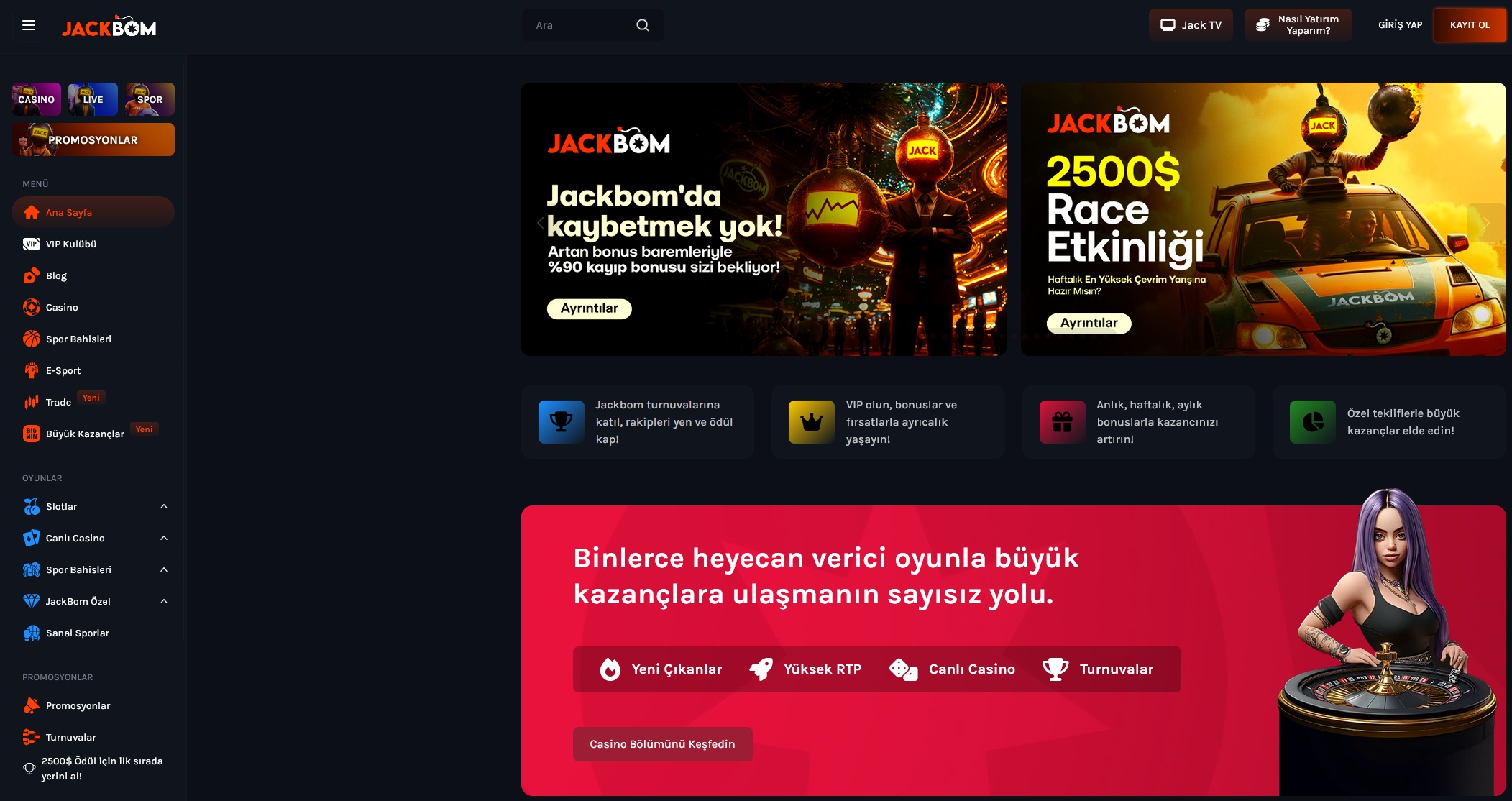Click the Promosyonlar megaphone icon
The height and width of the screenshot is (801, 1512).
coord(31,705)
